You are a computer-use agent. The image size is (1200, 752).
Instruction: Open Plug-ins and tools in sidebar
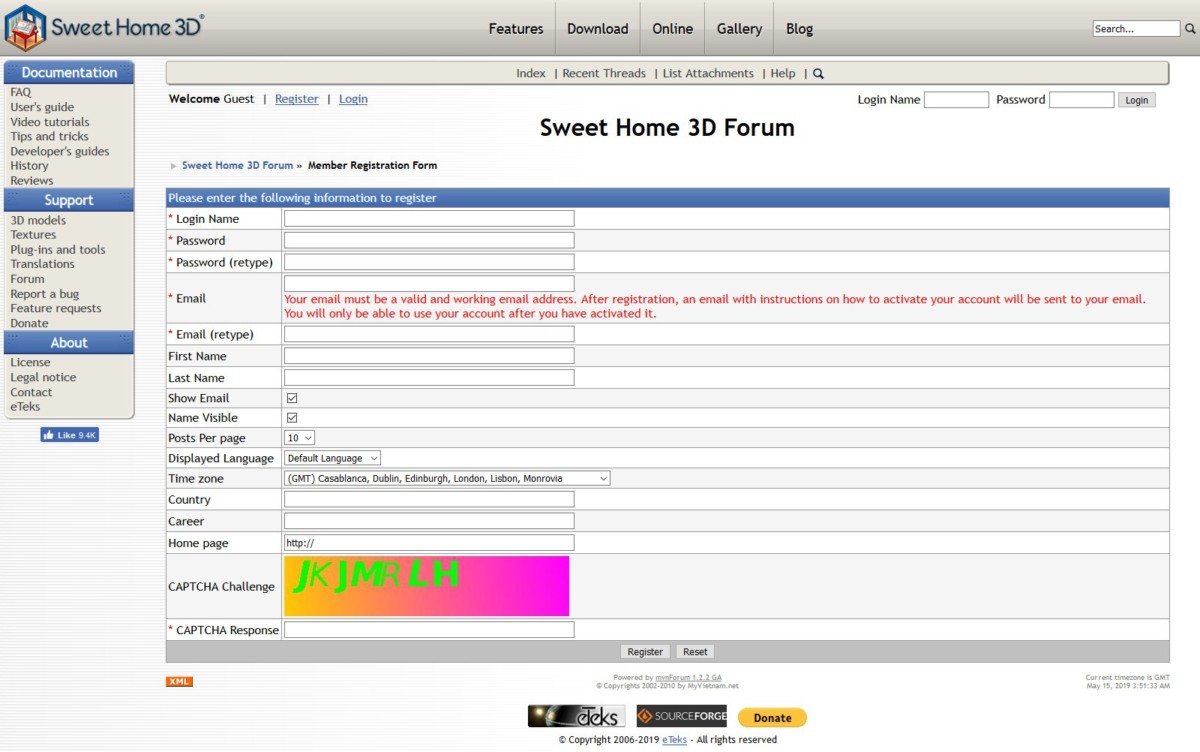(58, 250)
